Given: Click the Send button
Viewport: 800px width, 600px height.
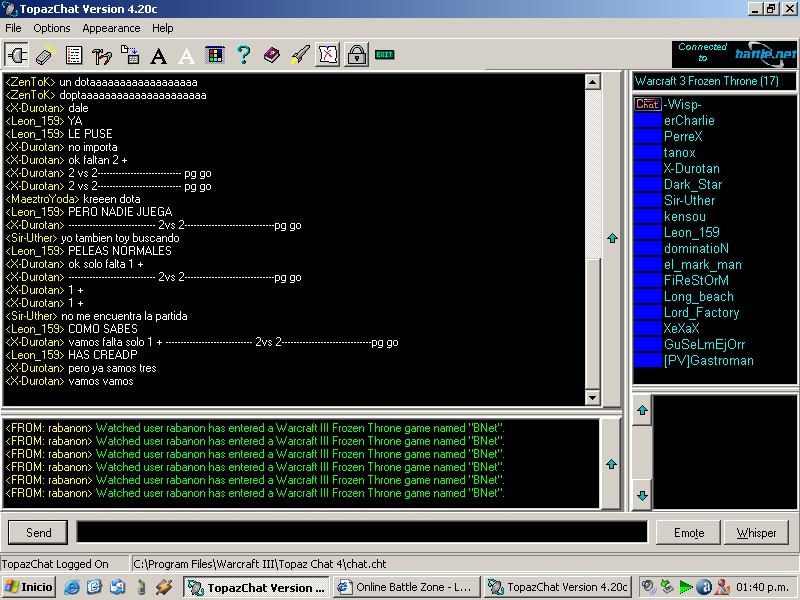Looking at the screenshot, I should tap(38, 533).
